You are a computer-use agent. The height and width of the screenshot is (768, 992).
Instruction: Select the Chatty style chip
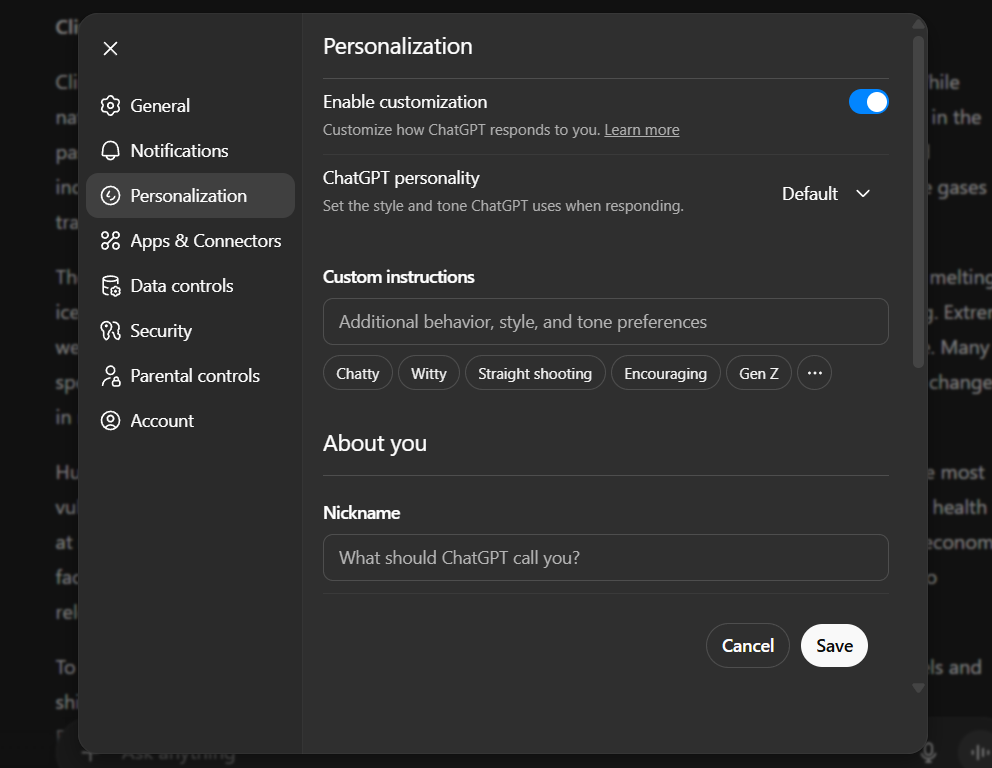[x=357, y=374]
